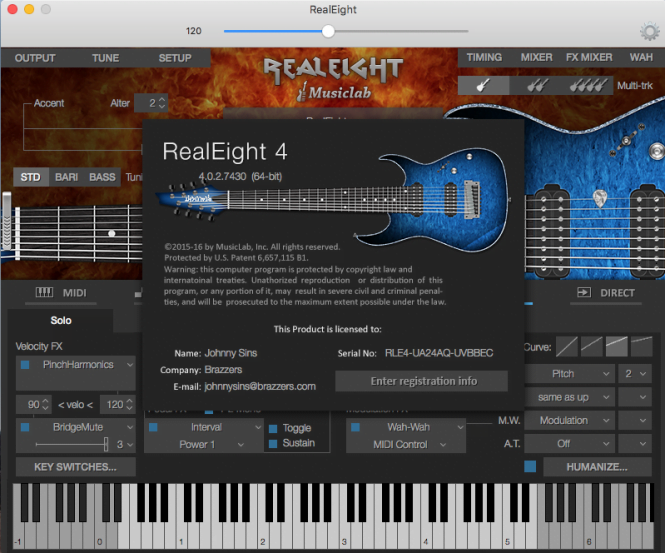Click the MIDI keyboard icon

click(44, 292)
